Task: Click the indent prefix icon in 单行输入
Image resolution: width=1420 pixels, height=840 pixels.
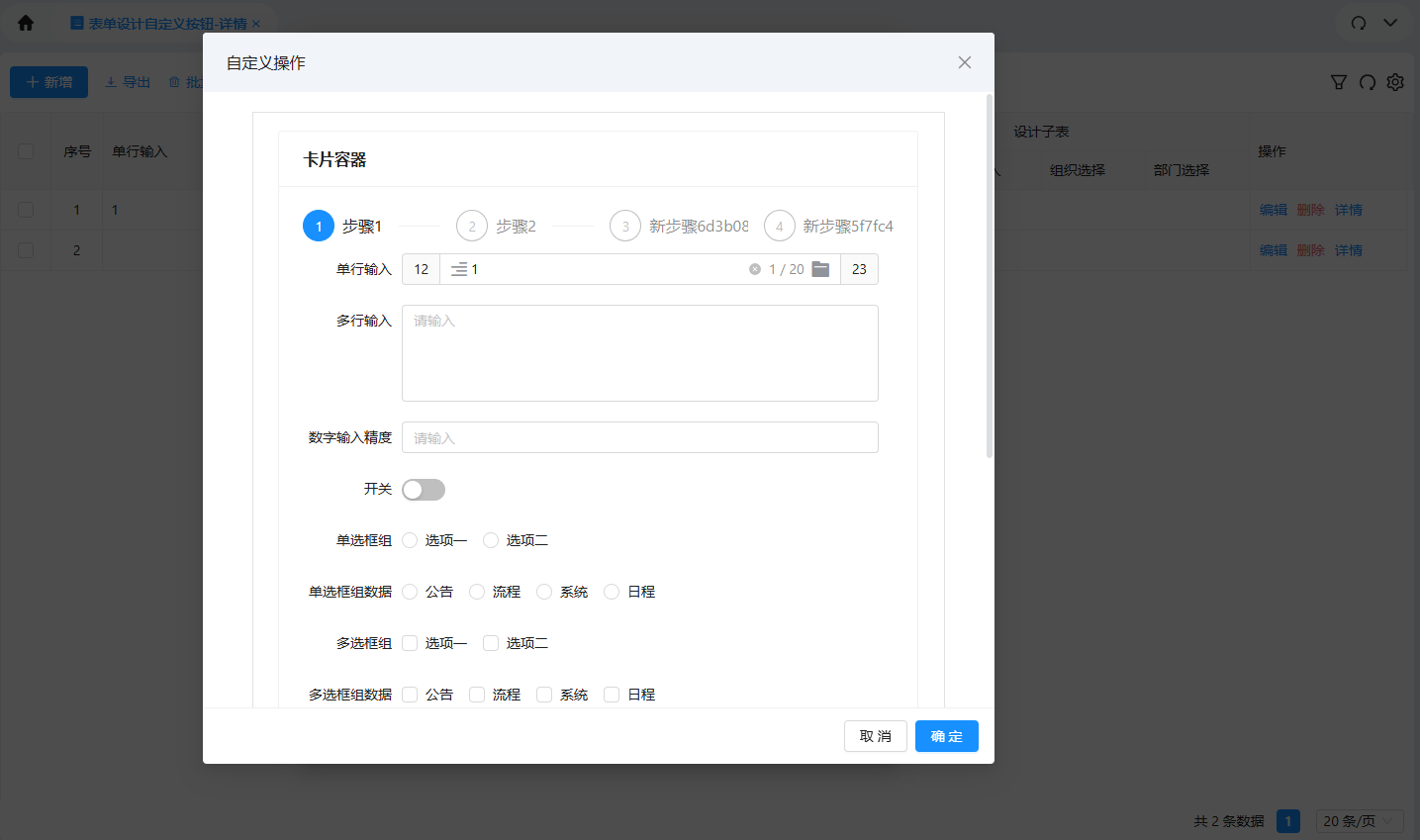Action: pos(459,269)
